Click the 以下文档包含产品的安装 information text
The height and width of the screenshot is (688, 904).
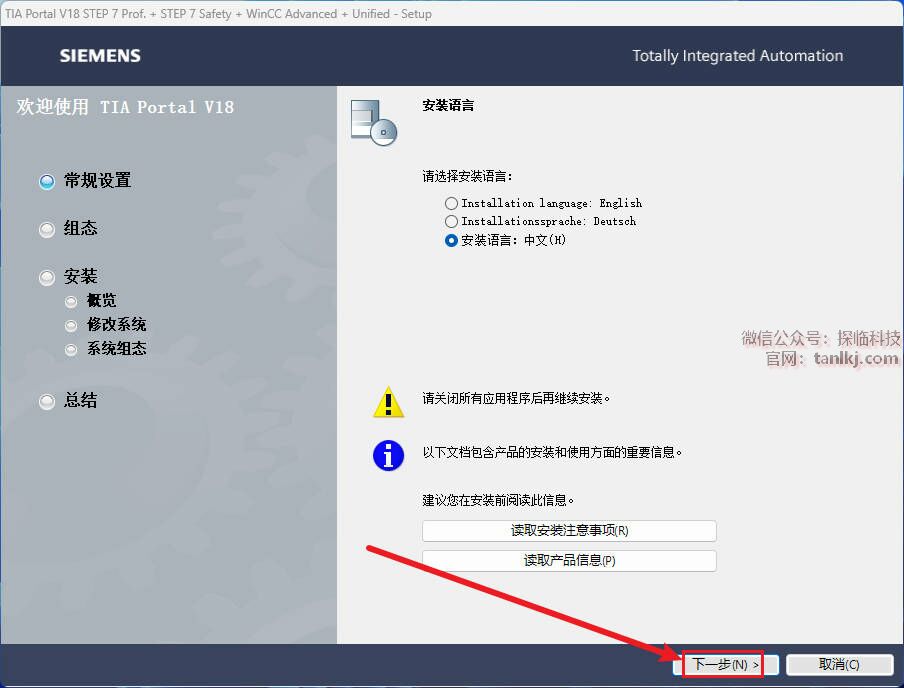coord(552,453)
